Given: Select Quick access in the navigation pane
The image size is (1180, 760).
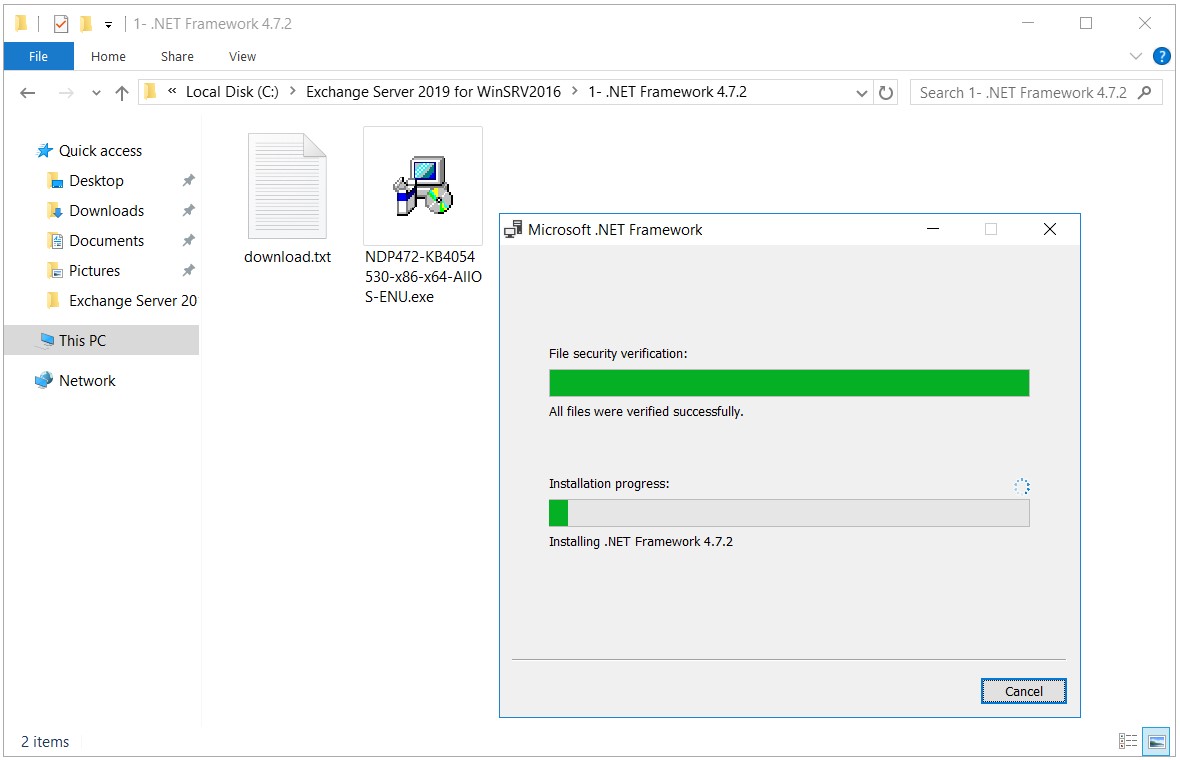Looking at the screenshot, I should 101,150.
